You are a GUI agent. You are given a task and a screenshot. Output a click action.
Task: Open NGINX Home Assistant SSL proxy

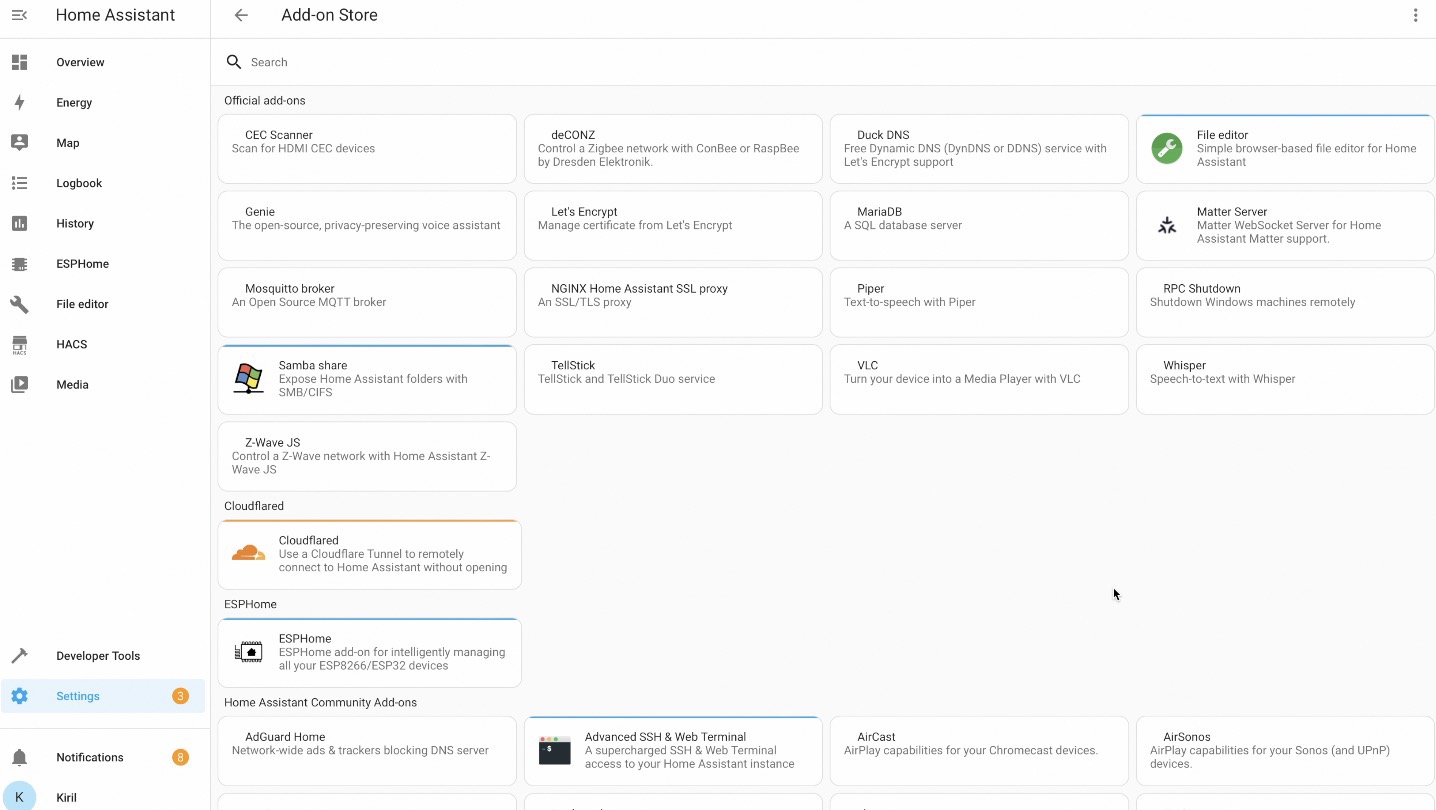[673, 302]
